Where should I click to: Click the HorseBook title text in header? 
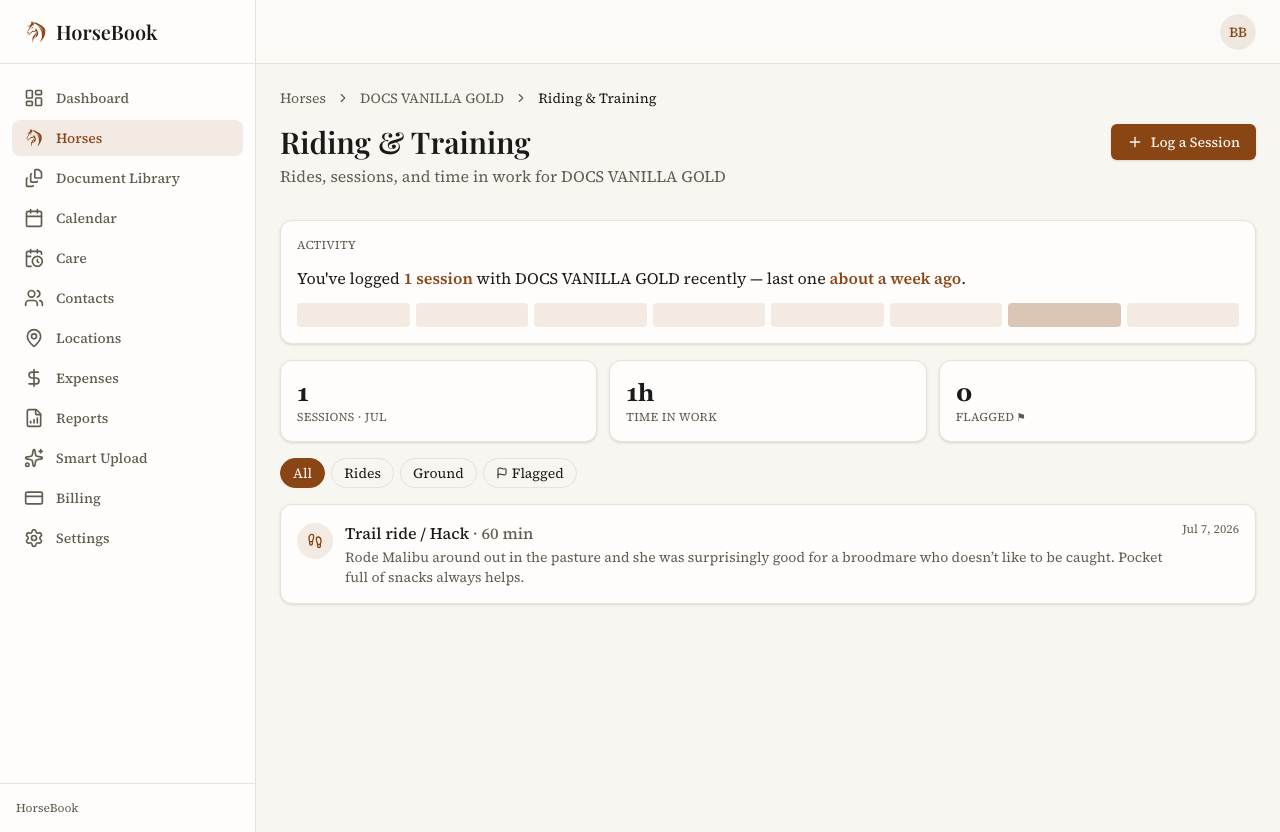point(107,32)
